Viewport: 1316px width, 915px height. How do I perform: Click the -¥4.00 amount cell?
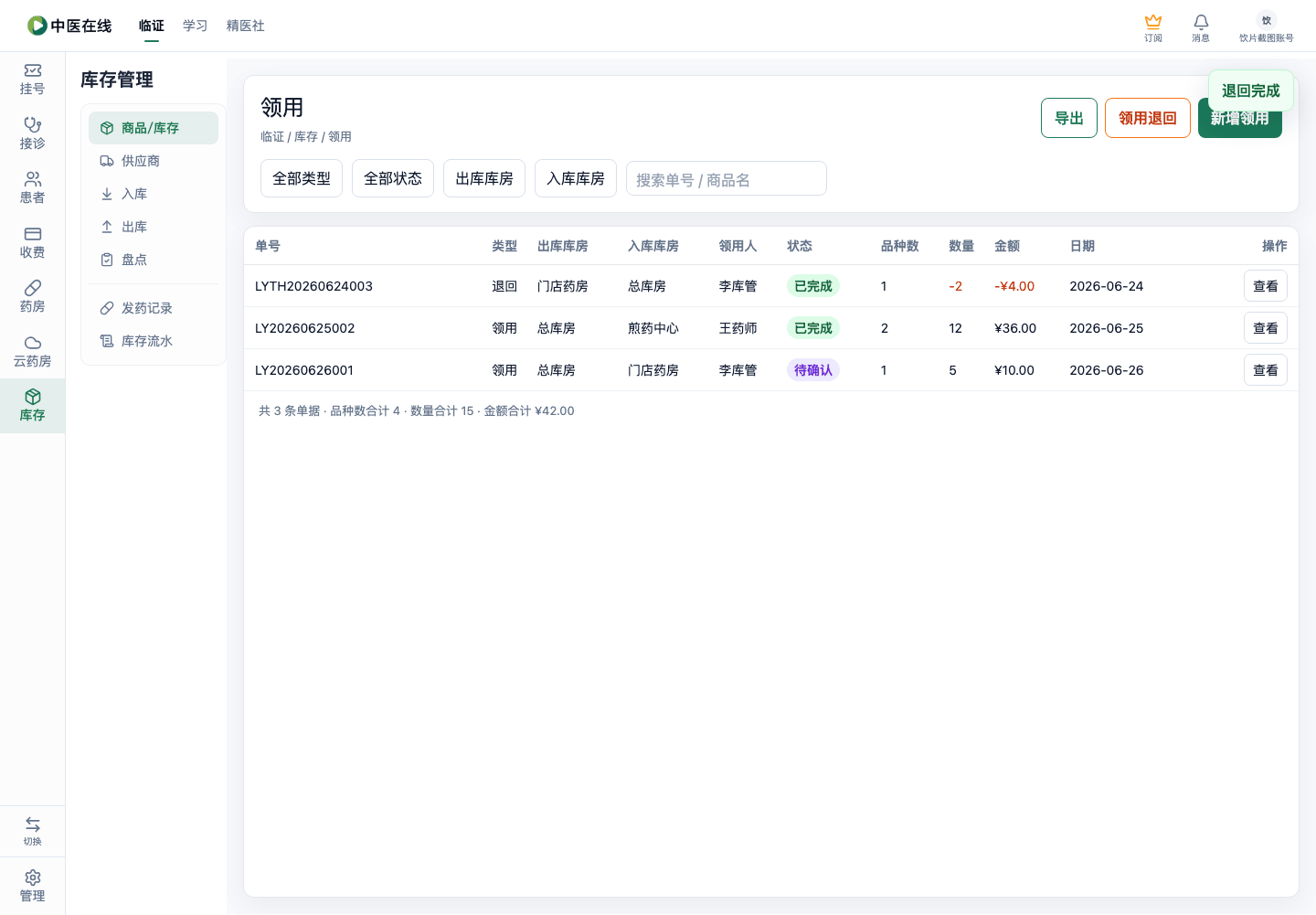click(x=1014, y=286)
